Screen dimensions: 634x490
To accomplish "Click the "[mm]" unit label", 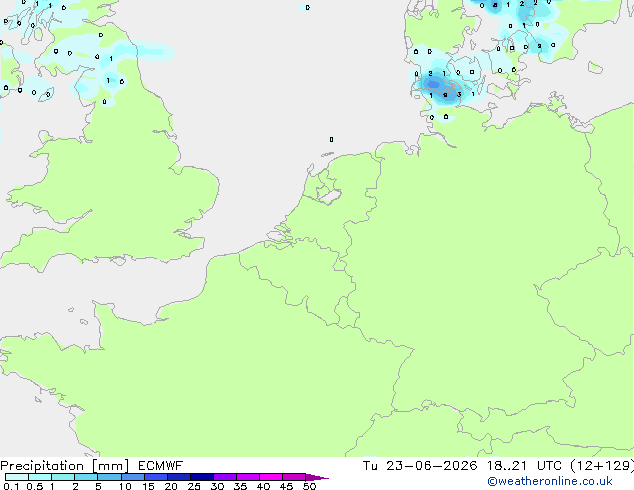I will 110,466.
